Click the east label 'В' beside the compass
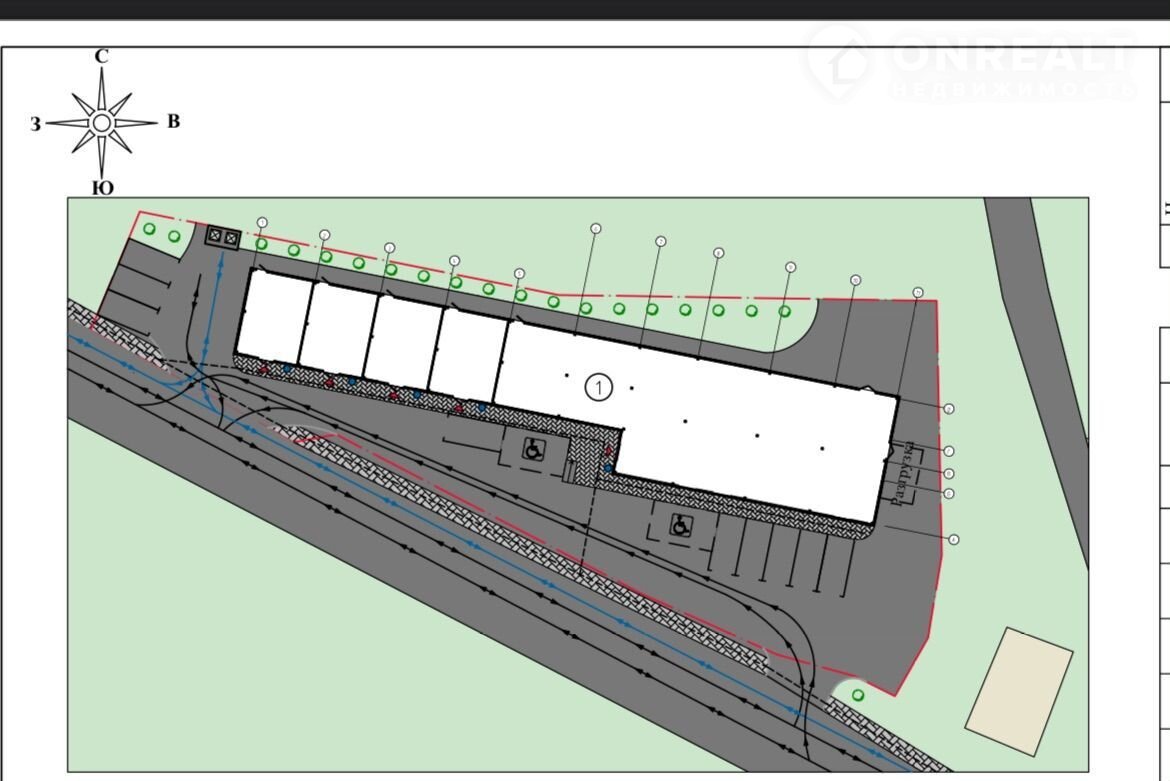This screenshot has width=1170, height=781. [x=173, y=122]
